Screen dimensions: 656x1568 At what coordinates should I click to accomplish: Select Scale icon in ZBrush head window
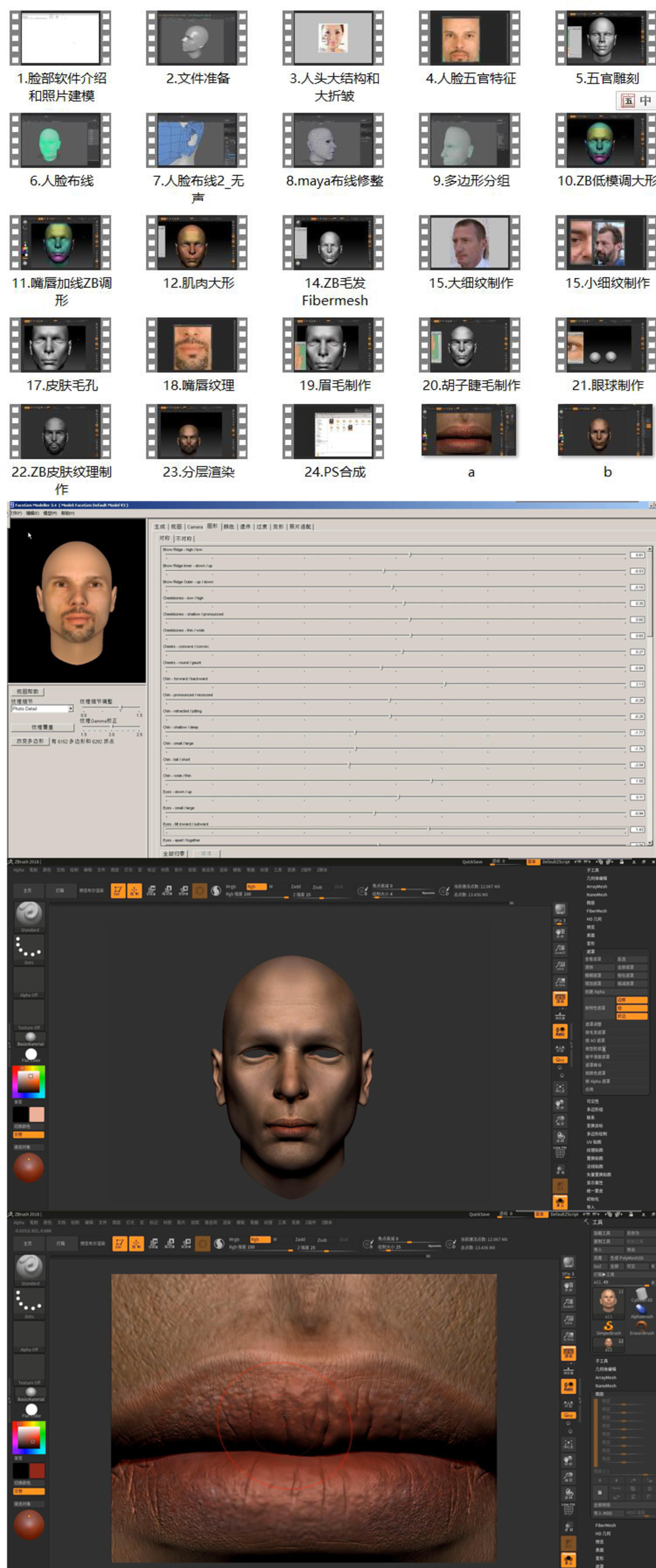[168, 891]
